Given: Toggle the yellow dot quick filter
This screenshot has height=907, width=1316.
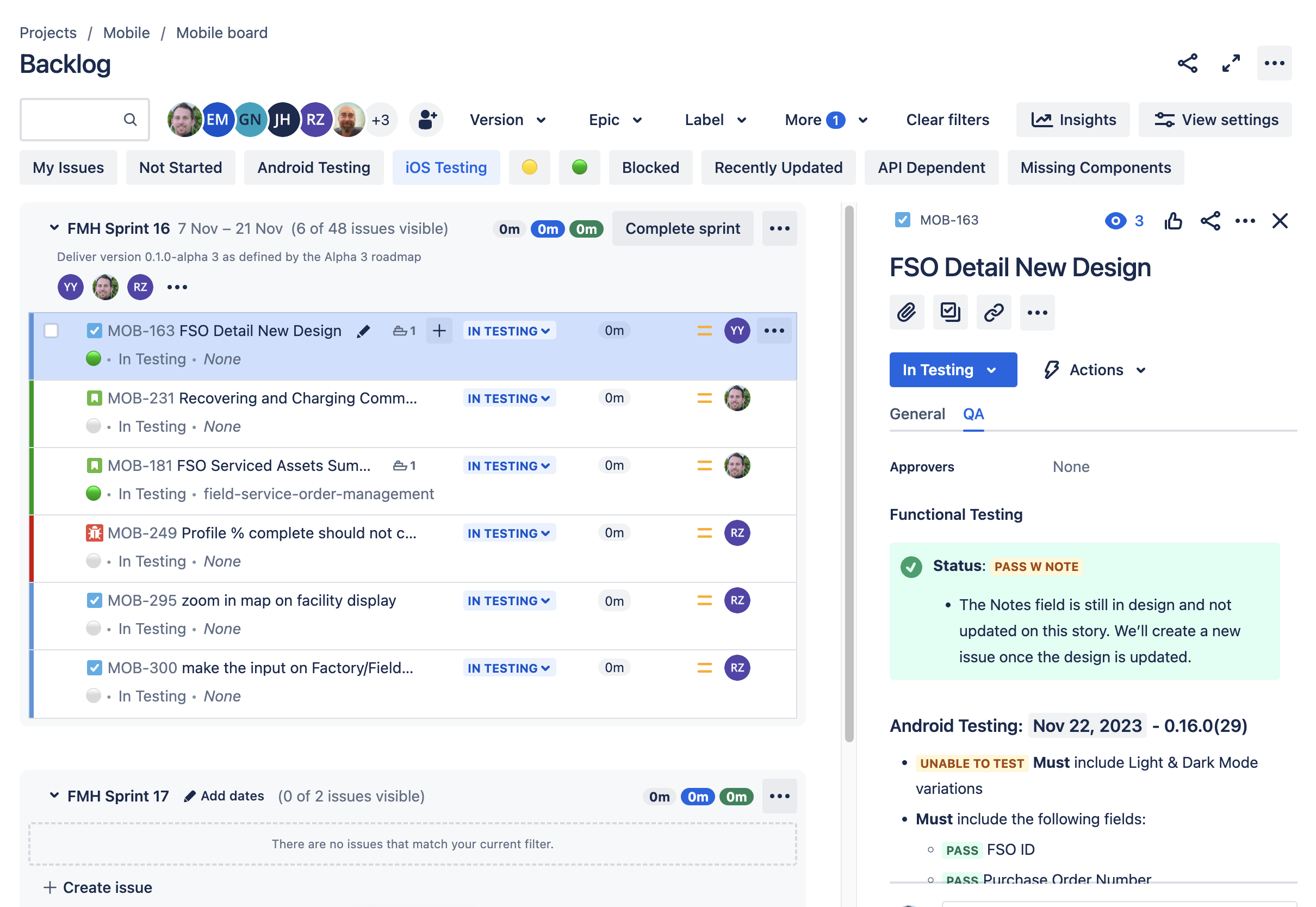Looking at the screenshot, I should point(529,167).
